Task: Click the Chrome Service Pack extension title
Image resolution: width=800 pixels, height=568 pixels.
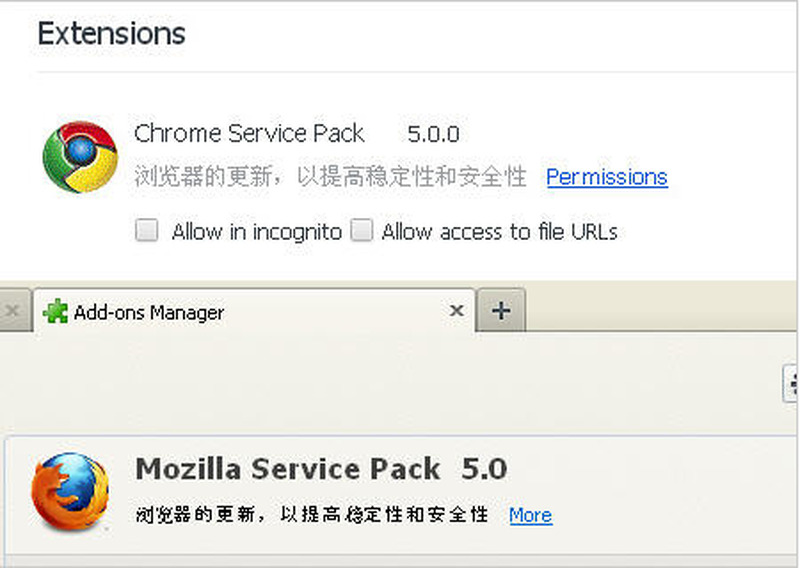Action: coord(249,133)
